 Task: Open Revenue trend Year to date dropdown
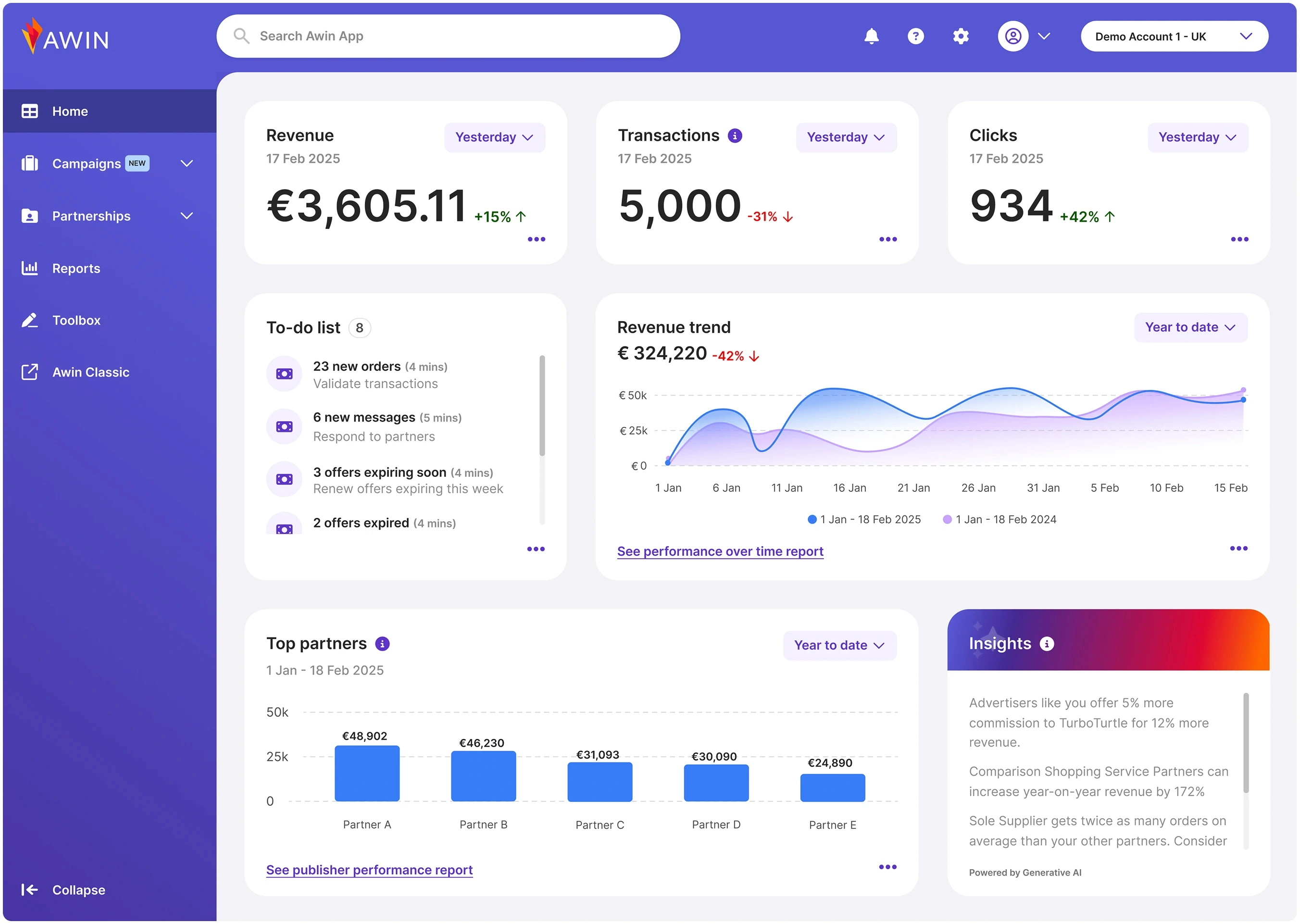point(1190,328)
